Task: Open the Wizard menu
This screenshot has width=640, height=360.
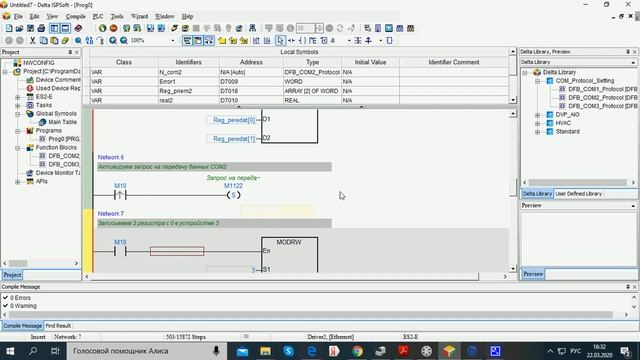Action: pos(139,16)
